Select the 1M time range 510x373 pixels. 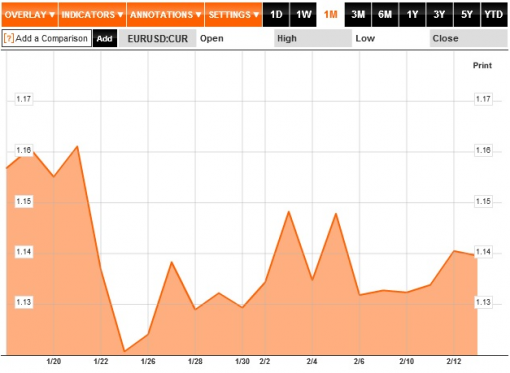click(330, 15)
